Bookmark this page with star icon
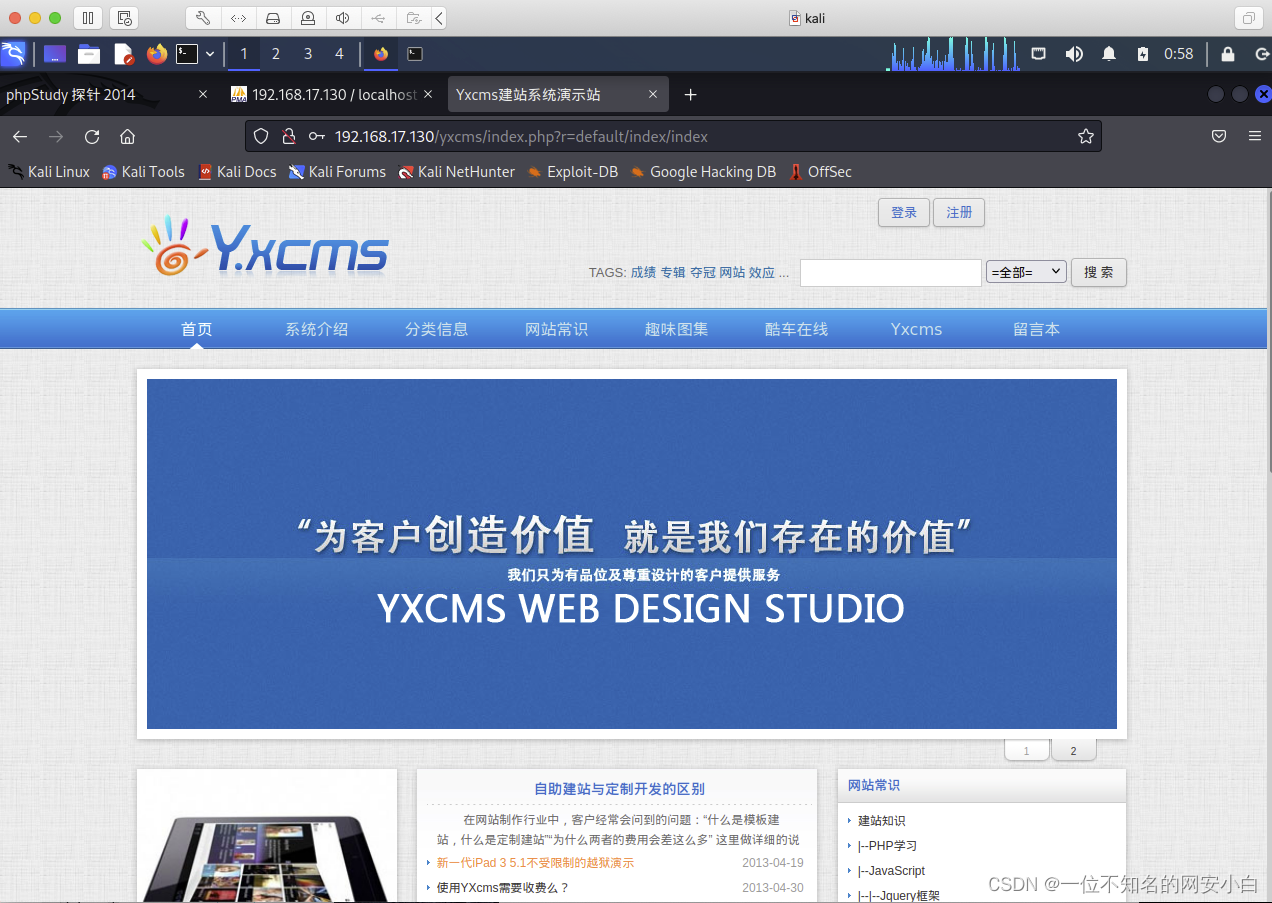 (1086, 136)
